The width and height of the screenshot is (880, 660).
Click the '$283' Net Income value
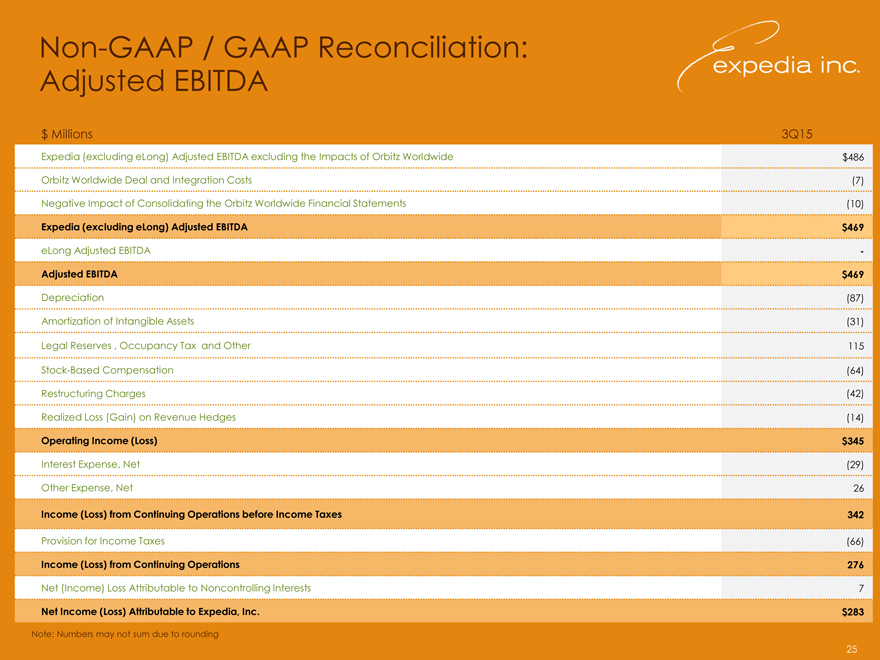[x=852, y=612]
